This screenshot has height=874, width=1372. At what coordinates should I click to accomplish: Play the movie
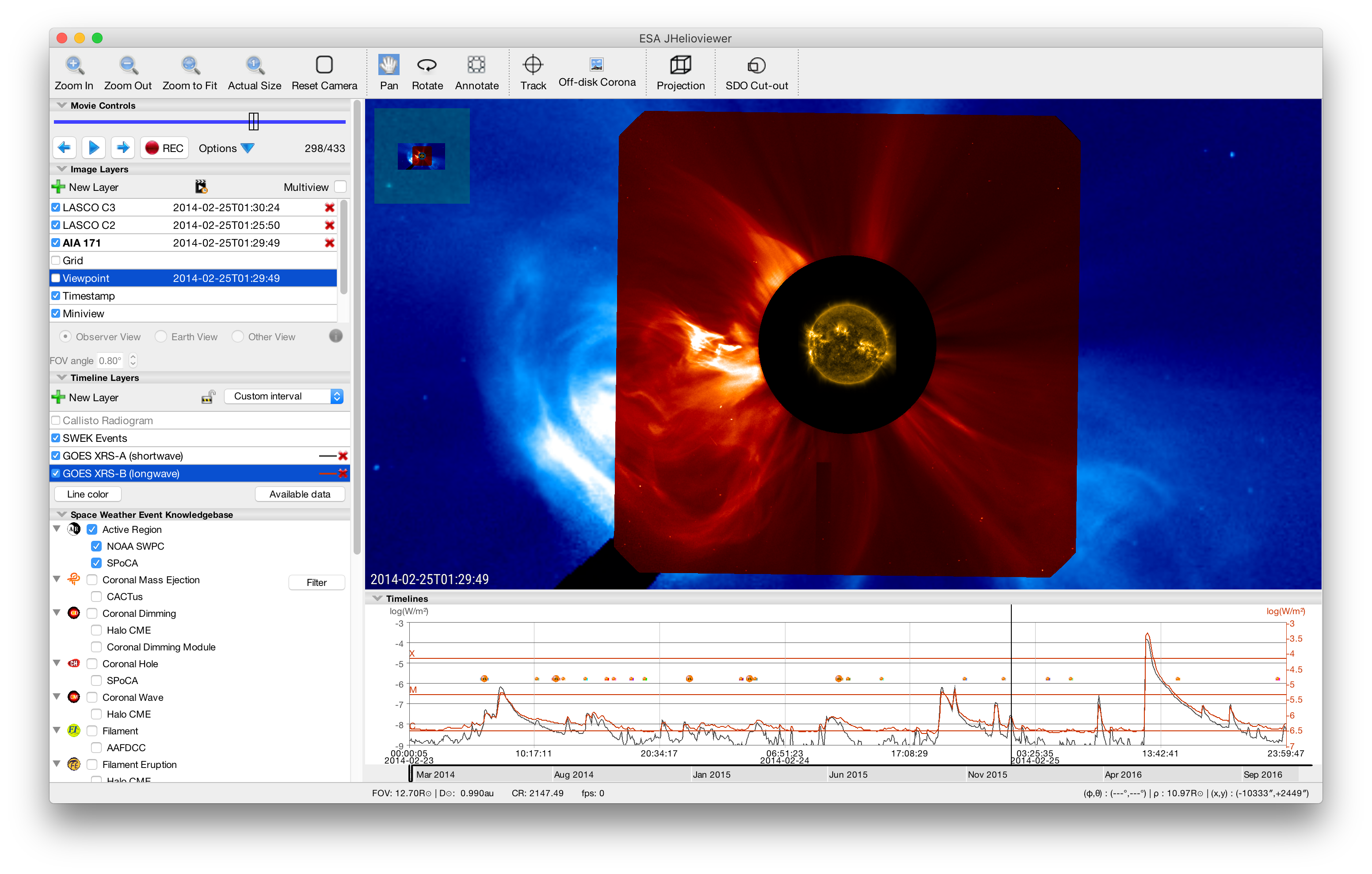(93, 148)
